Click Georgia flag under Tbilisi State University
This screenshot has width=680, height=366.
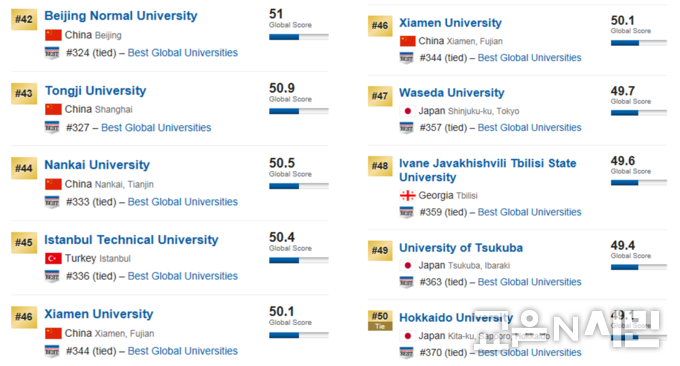(407, 196)
